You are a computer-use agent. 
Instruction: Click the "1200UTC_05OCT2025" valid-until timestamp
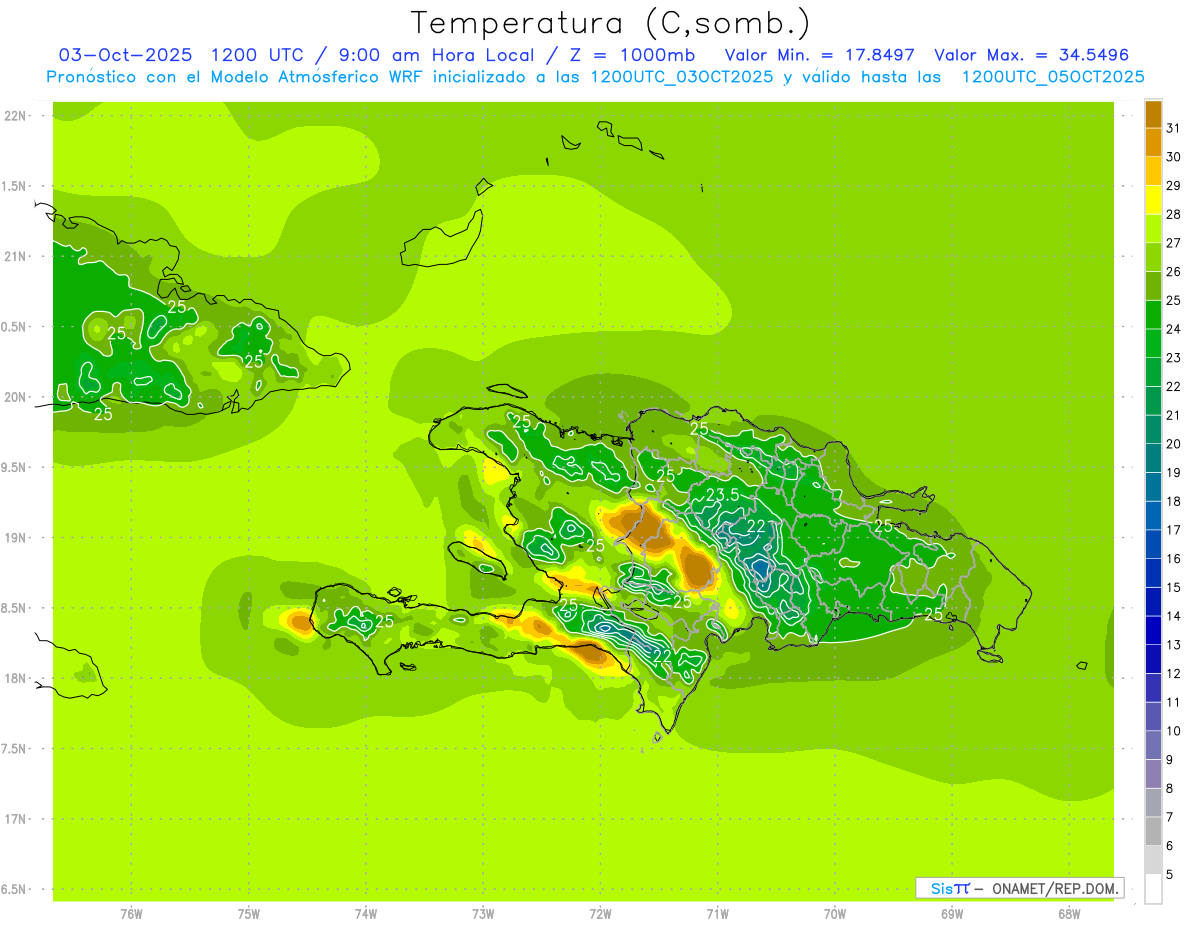[x=1053, y=77]
